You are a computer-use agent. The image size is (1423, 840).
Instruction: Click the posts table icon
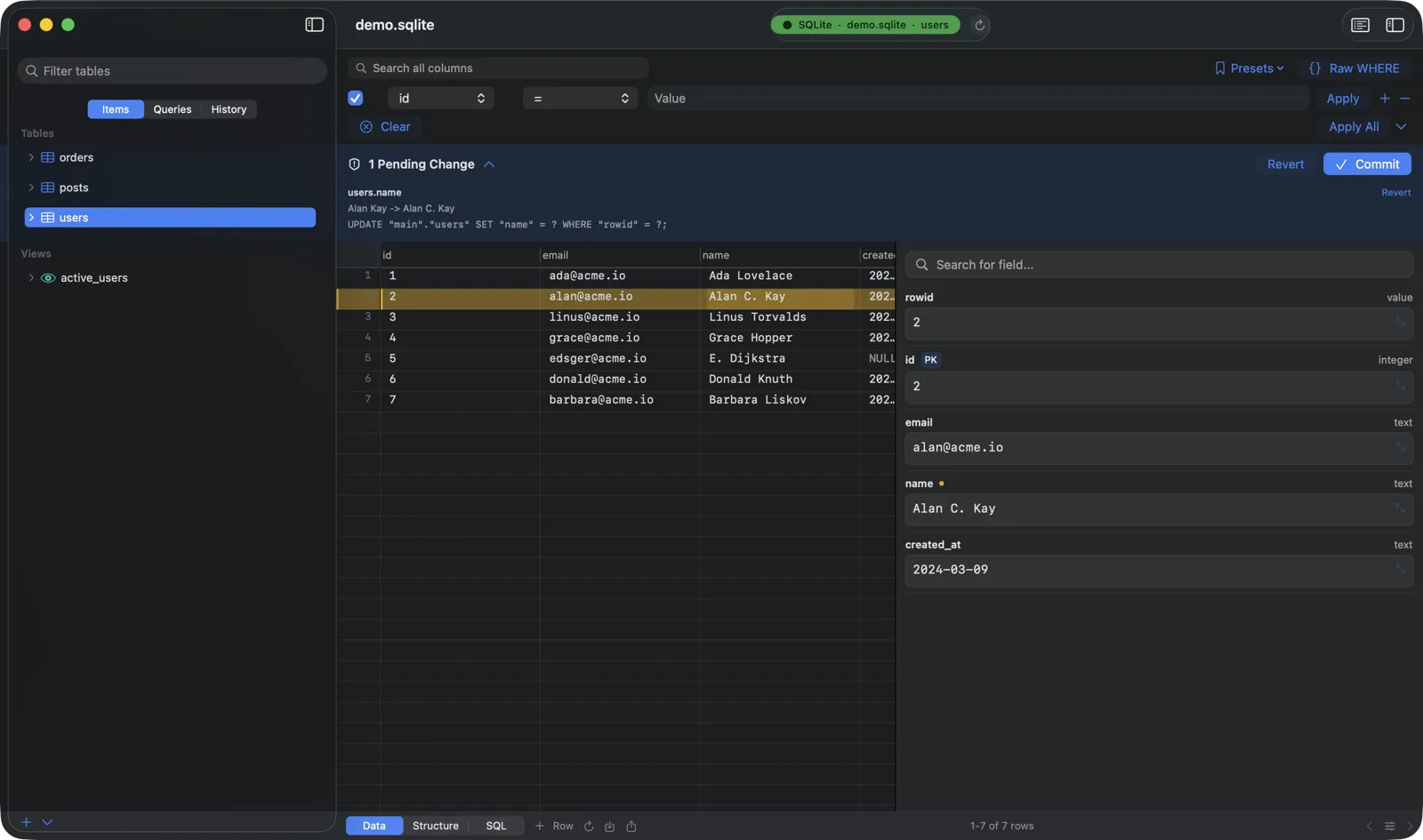pyautogui.click(x=48, y=188)
